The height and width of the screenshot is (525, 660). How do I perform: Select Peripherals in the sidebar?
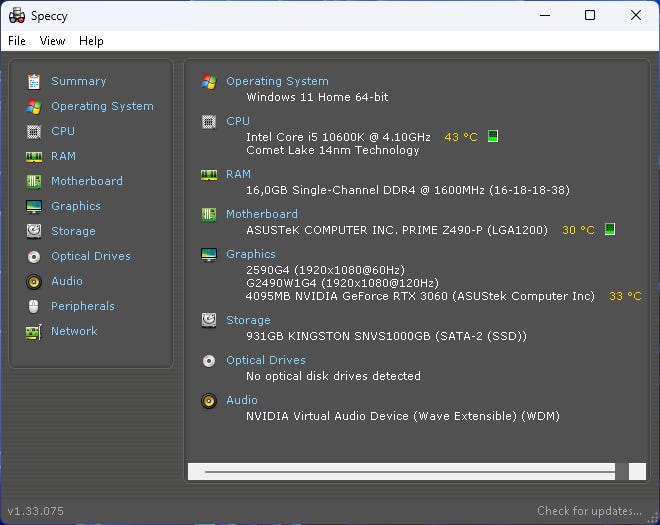82,306
